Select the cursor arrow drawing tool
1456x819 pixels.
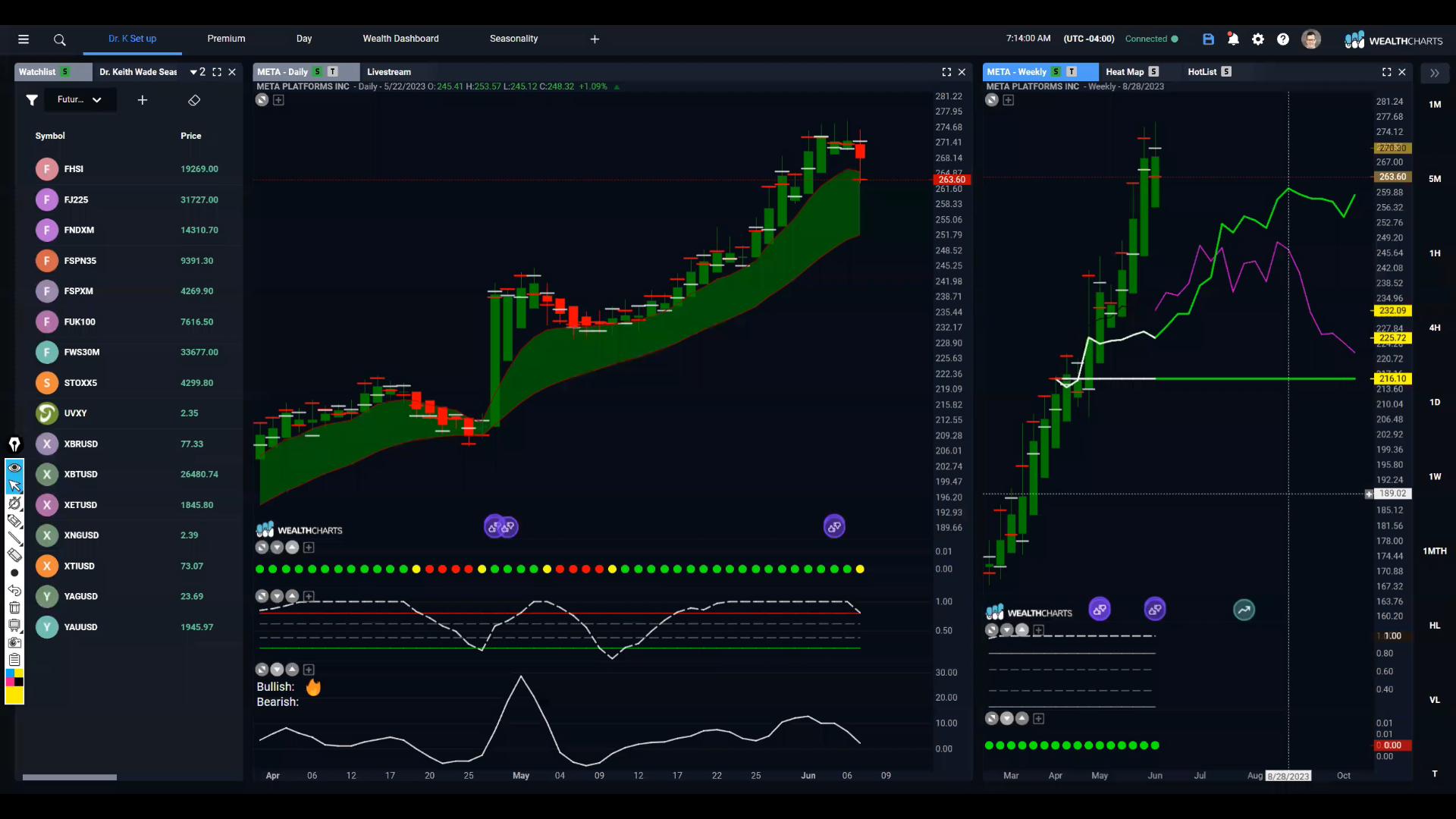coord(14,485)
